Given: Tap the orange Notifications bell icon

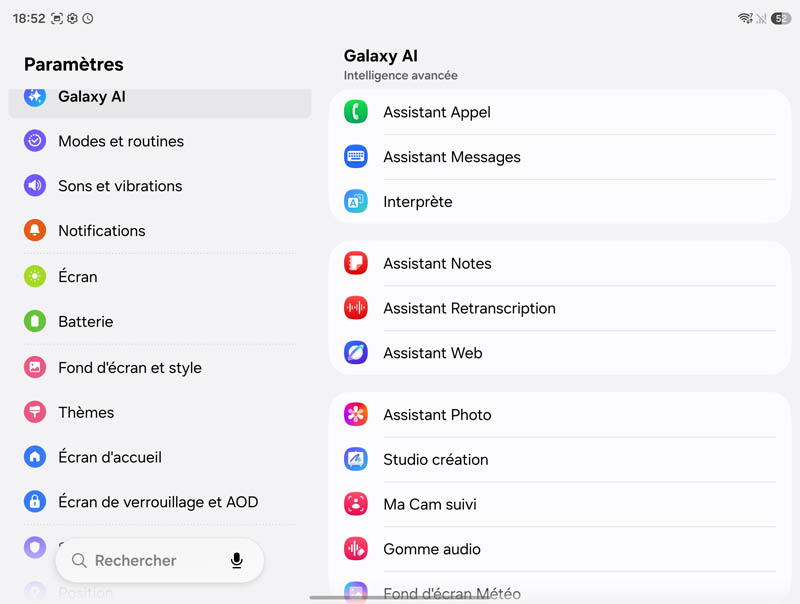Looking at the screenshot, I should click(x=35, y=231).
